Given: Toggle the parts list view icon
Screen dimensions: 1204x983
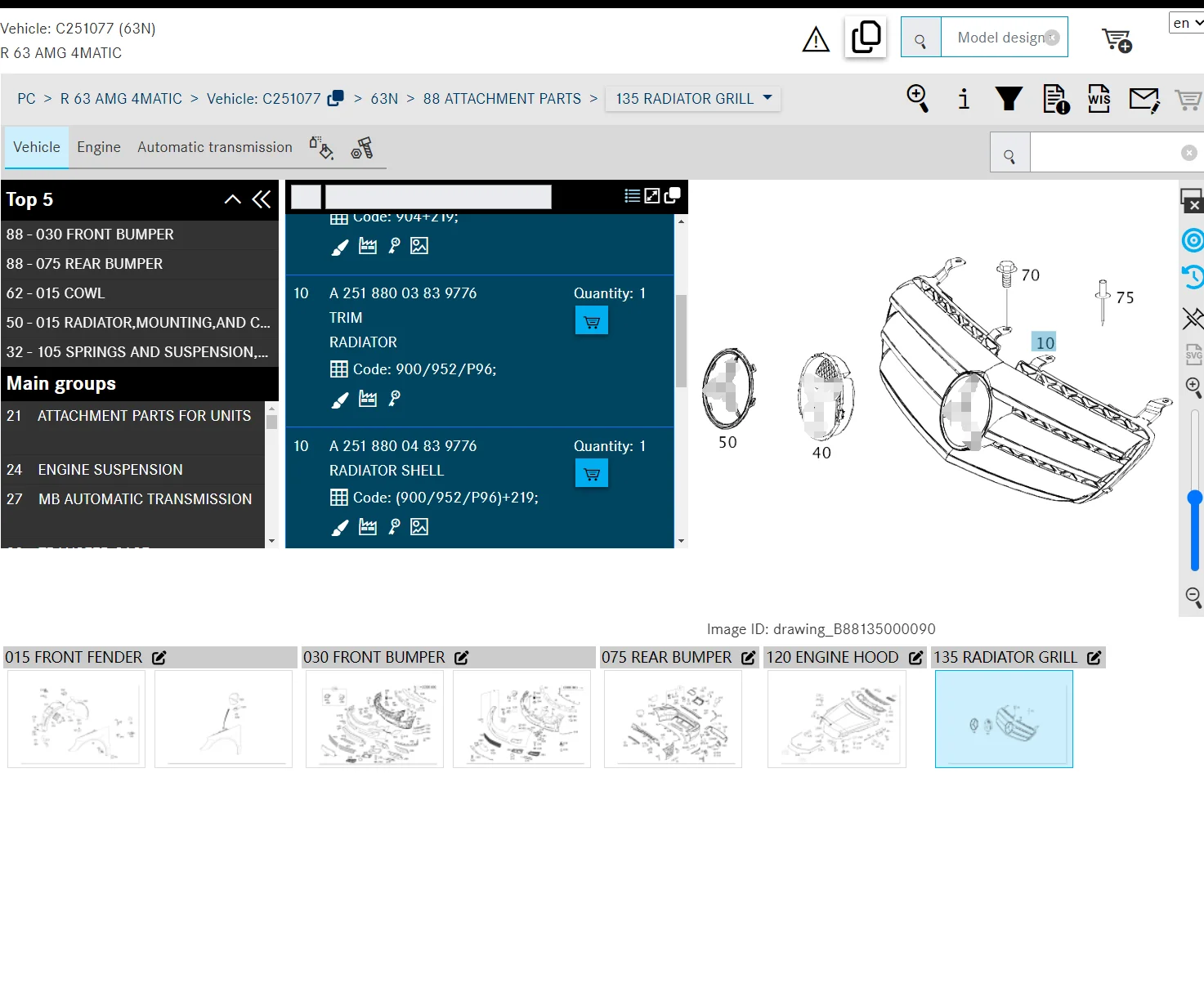Looking at the screenshot, I should (x=632, y=196).
